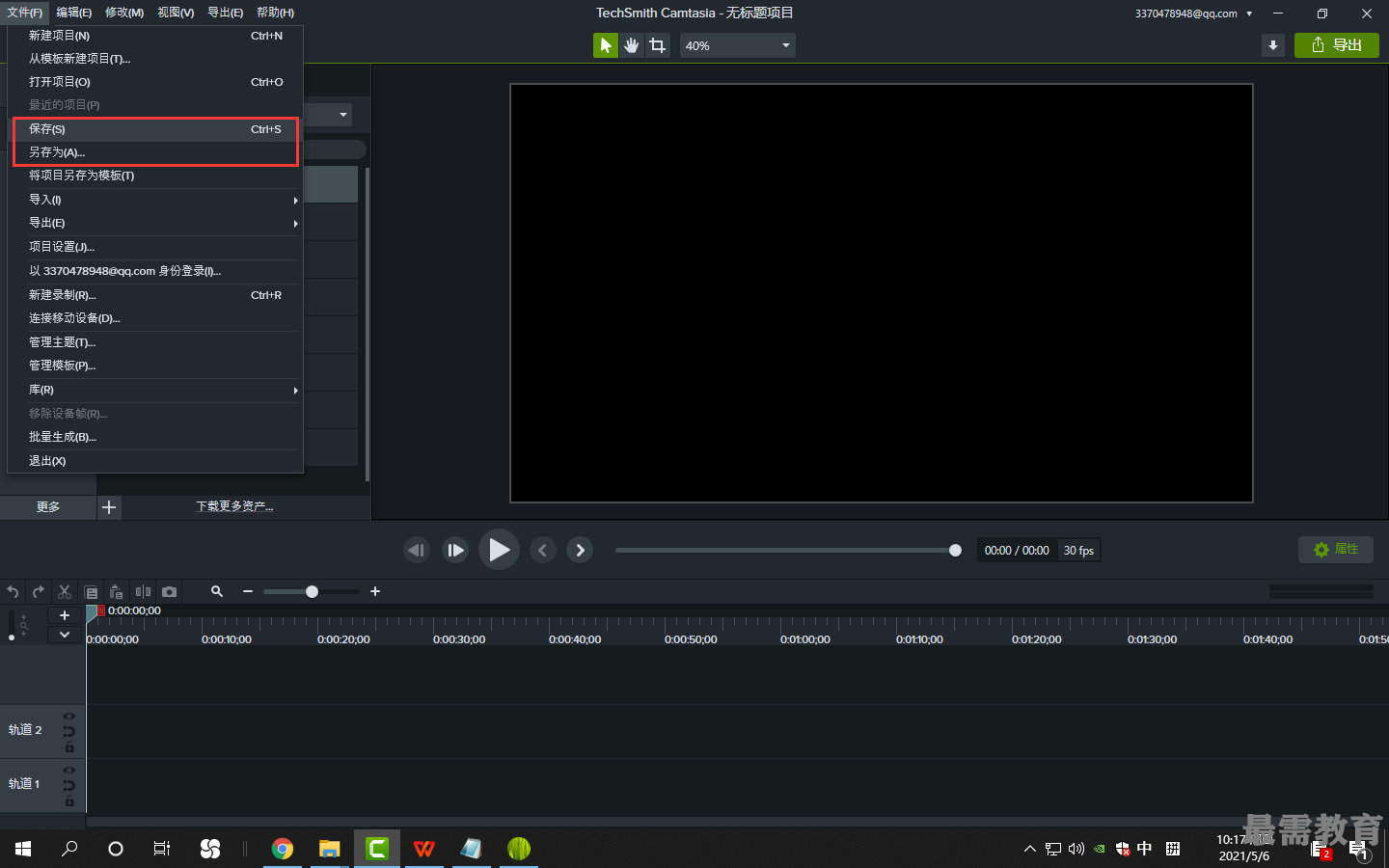The width and height of the screenshot is (1389, 868).
Task: Choose 将项目另存为模板(T)
Action: (155, 176)
